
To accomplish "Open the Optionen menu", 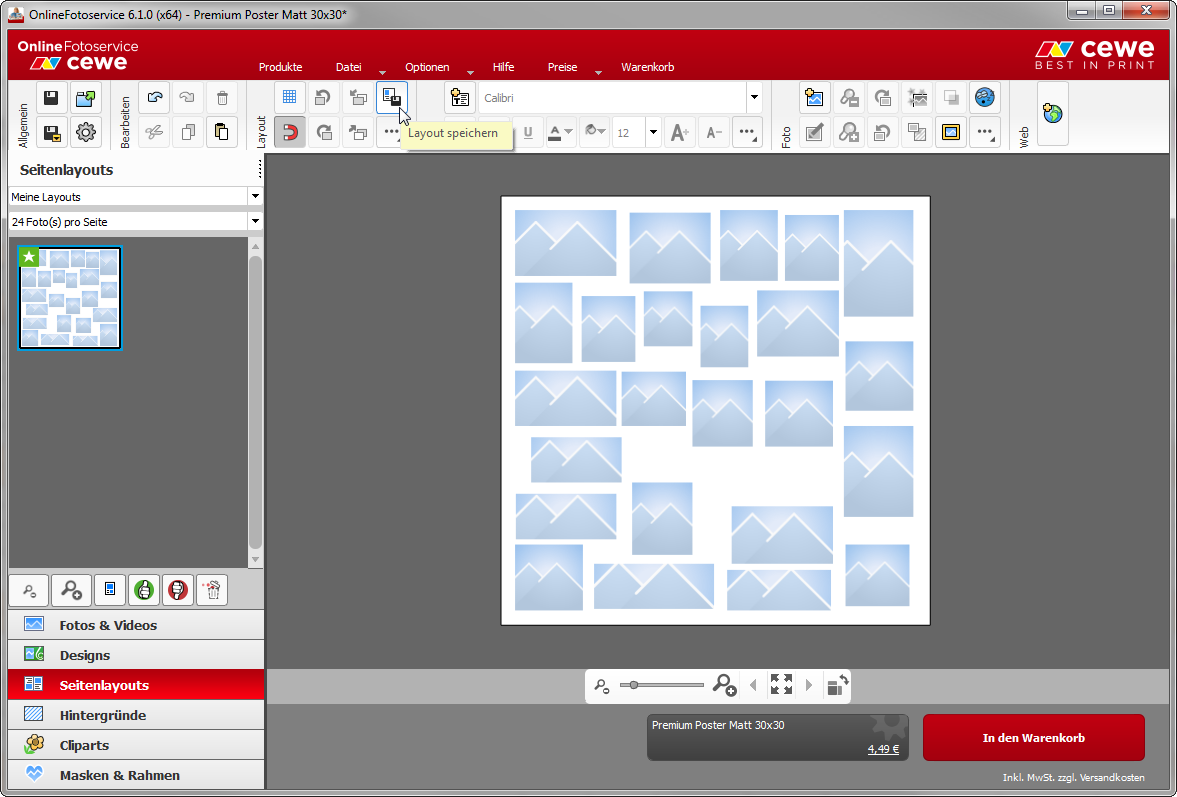I will (x=427, y=67).
